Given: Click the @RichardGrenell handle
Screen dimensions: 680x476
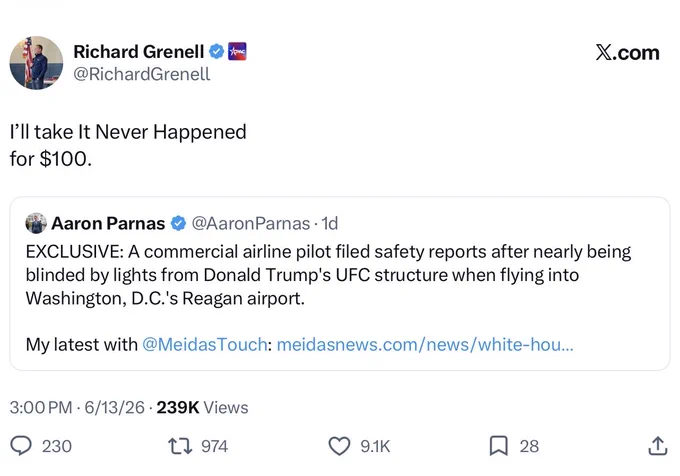Looking at the screenshot, I should coord(142,74).
